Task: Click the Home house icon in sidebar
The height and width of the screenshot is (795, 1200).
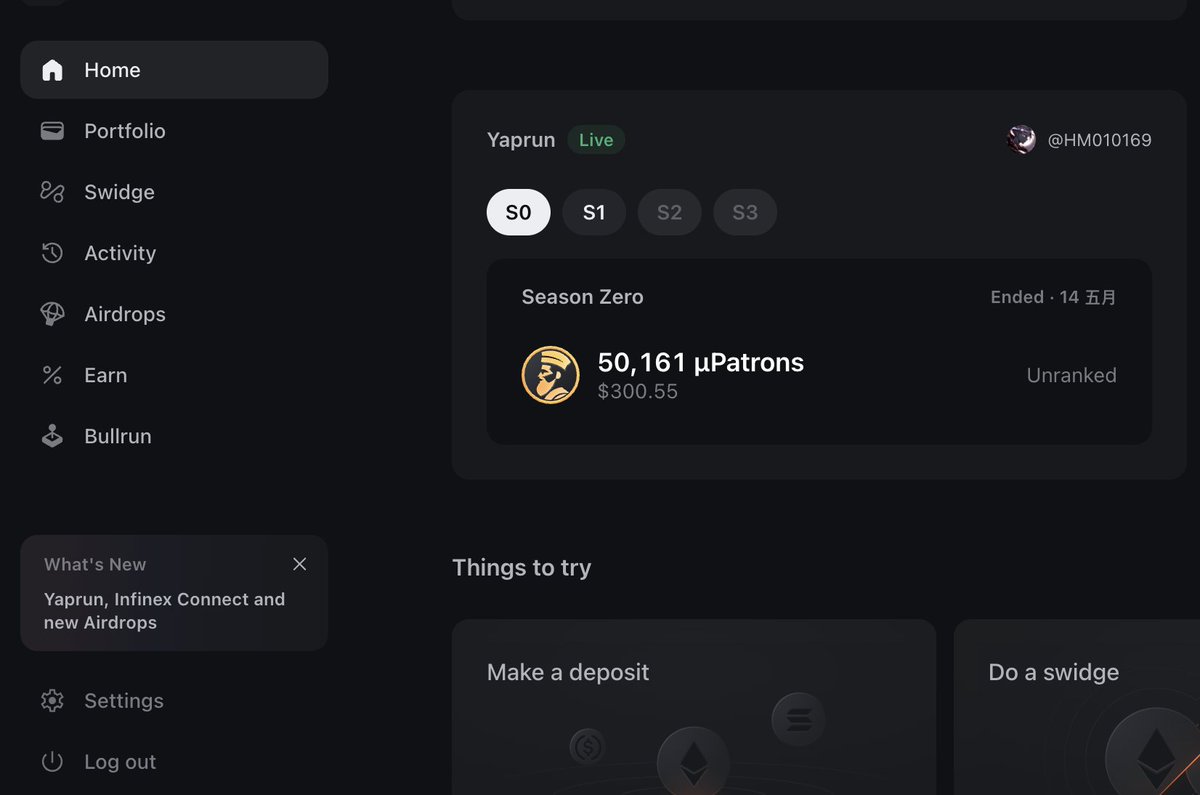Action: tap(52, 70)
